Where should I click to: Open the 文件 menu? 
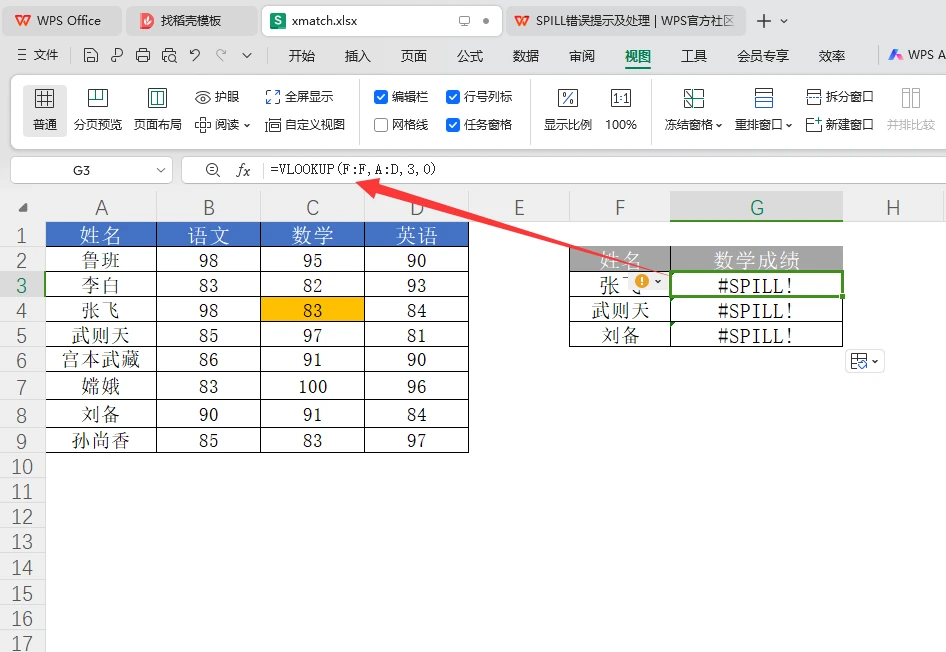37,55
